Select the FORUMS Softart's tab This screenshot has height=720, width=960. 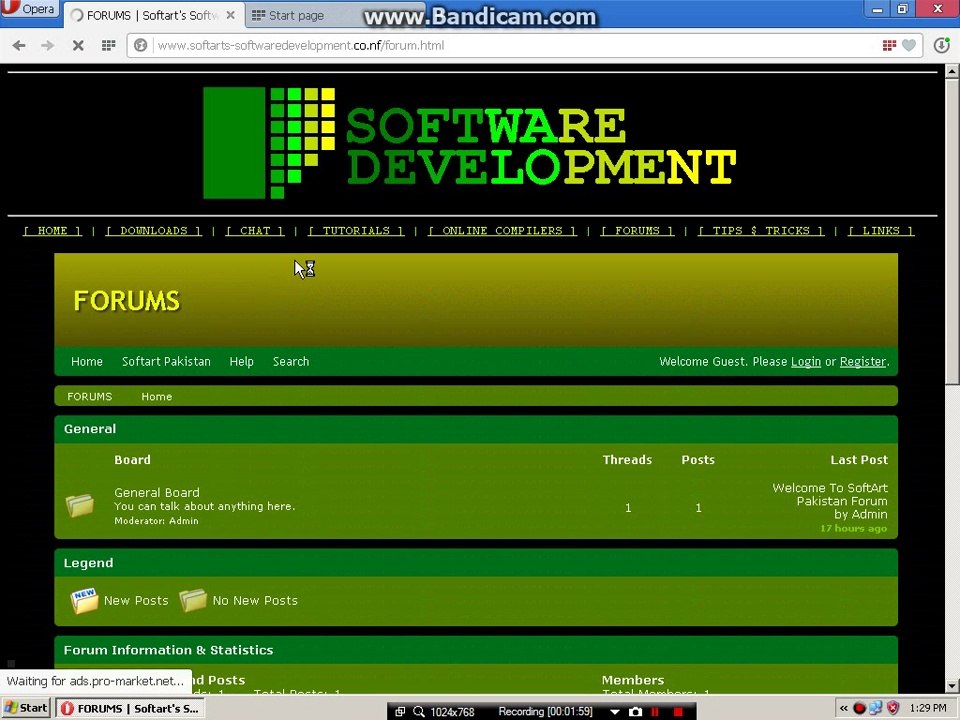pyautogui.click(x=152, y=15)
